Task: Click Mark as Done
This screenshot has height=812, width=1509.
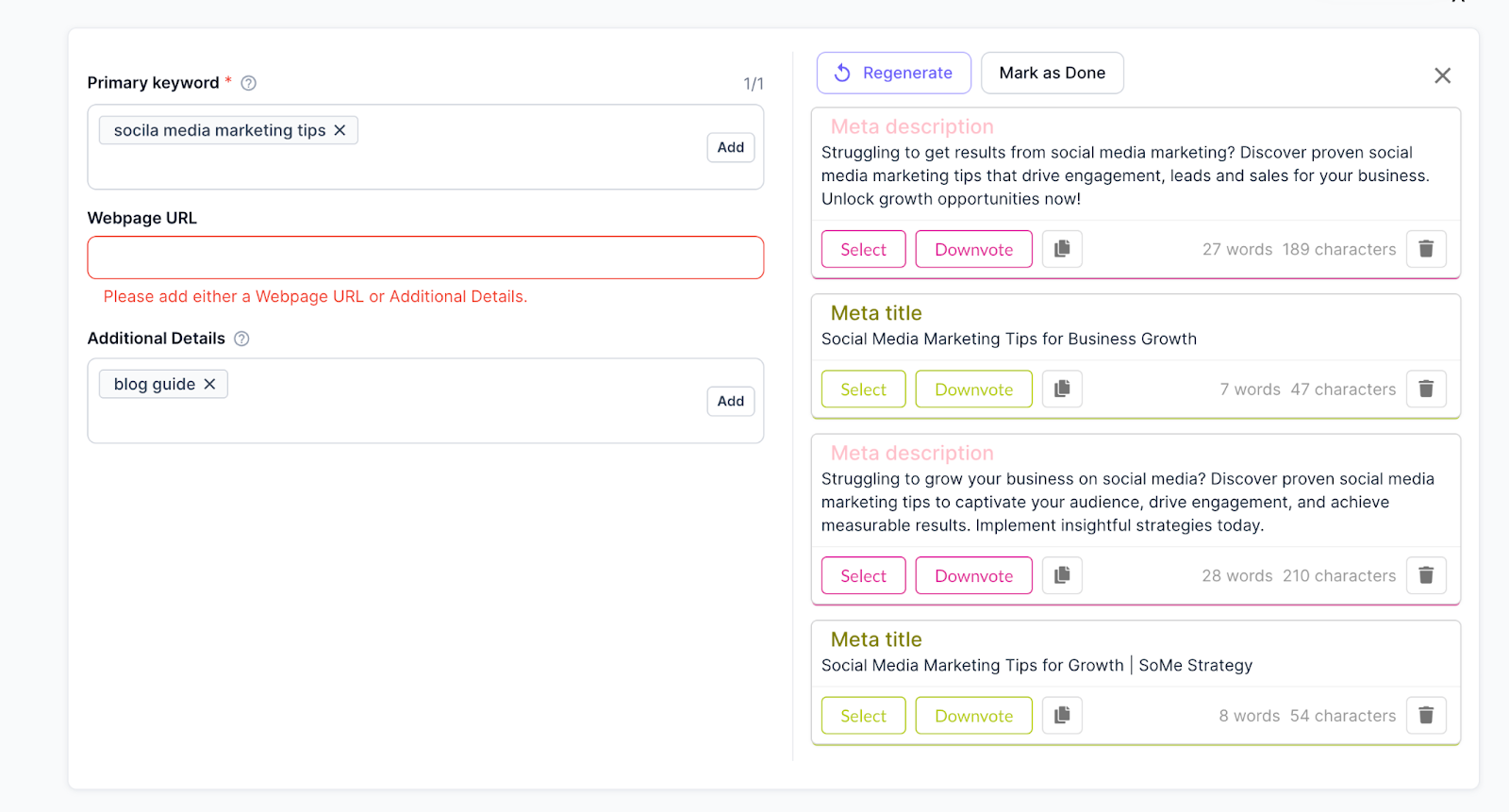Action: pyautogui.click(x=1053, y=73)
